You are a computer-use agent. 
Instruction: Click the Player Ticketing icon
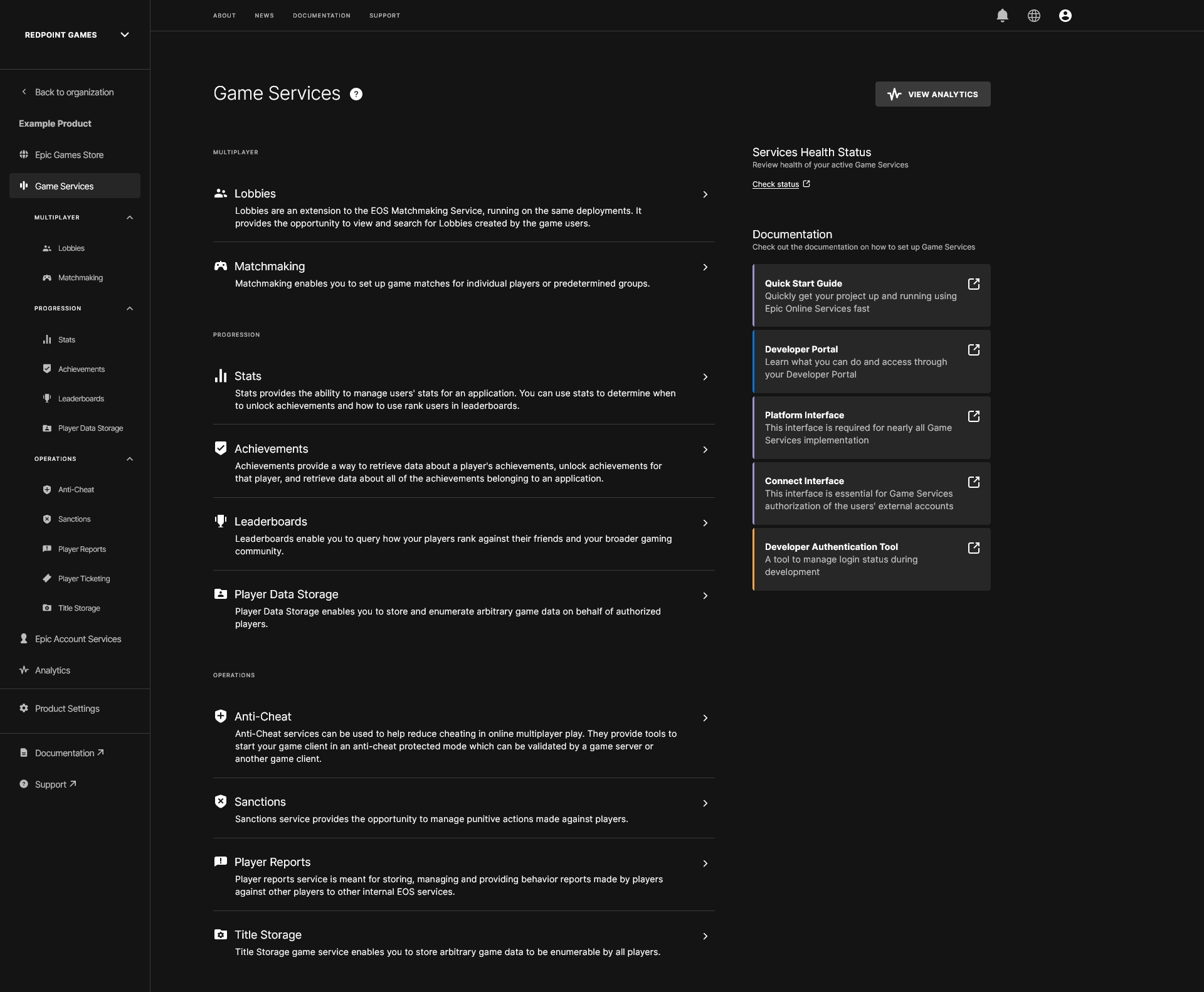[x=48, y=578]
